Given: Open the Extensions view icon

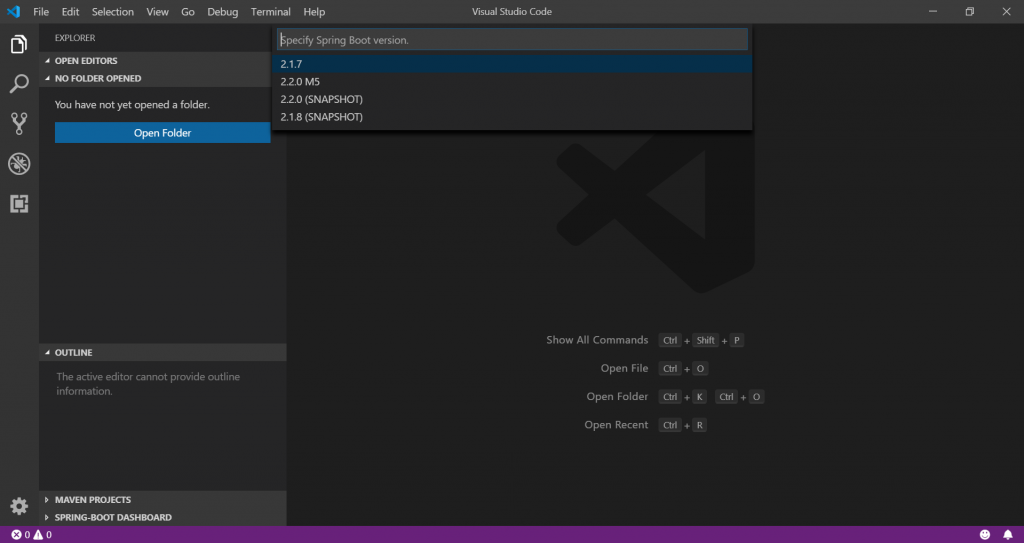Looking at the screenshot, I should 19,204.
